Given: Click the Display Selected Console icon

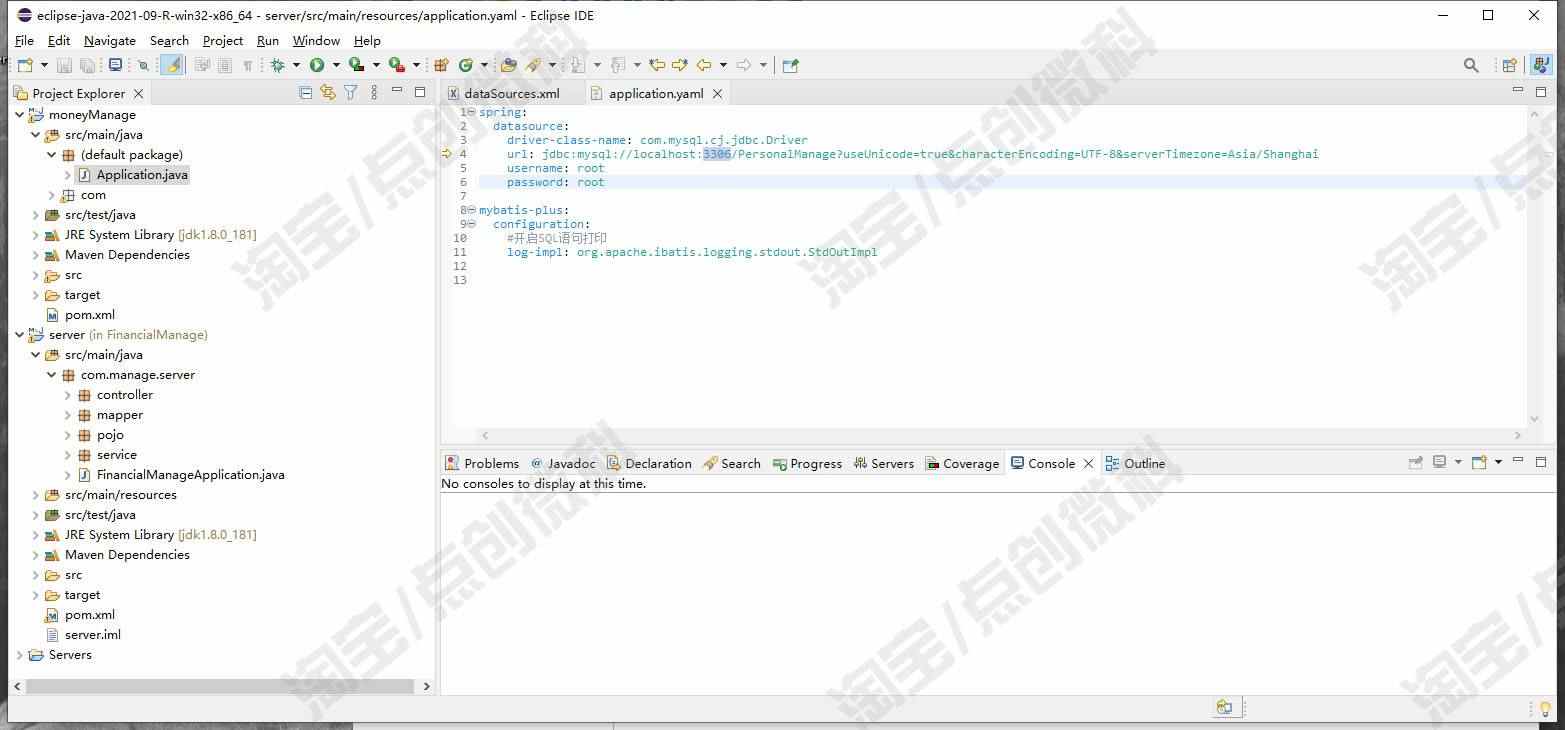Looking at the screenshot, I should [x=1439, y=462].
